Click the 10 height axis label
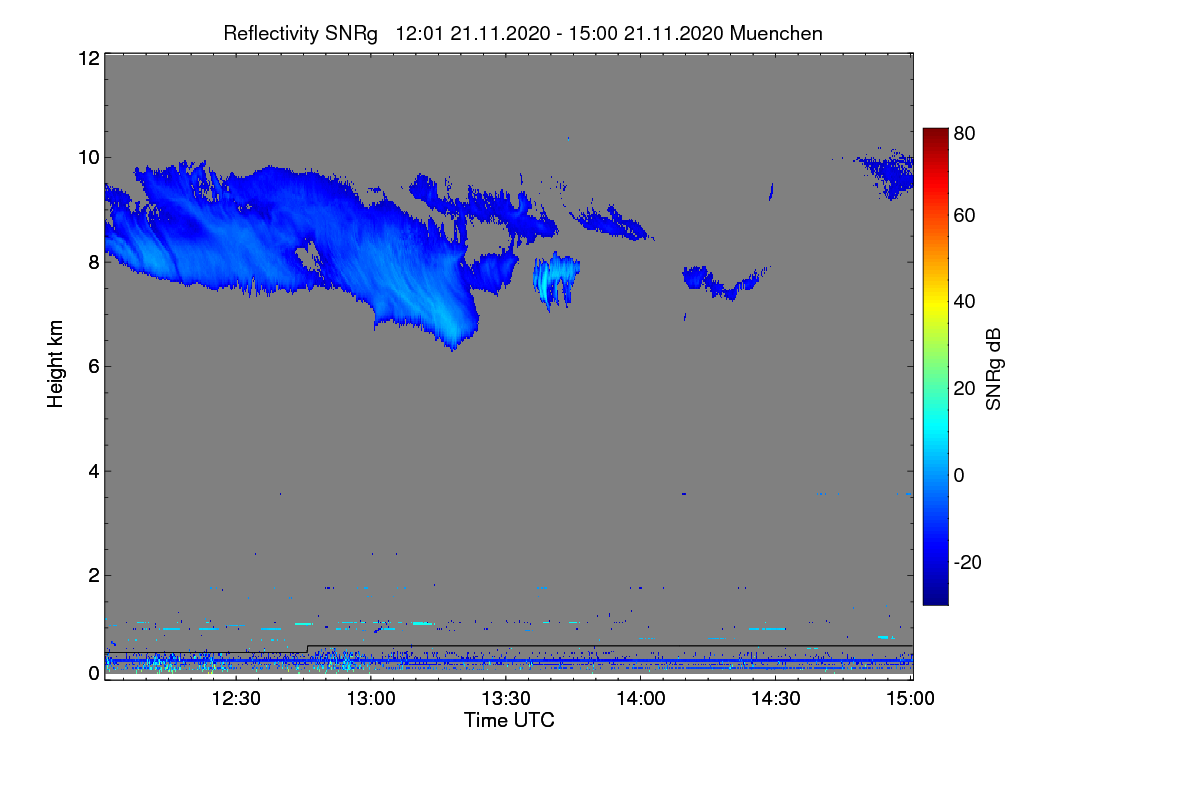The image size is (1200, 800). click(87, 157)
